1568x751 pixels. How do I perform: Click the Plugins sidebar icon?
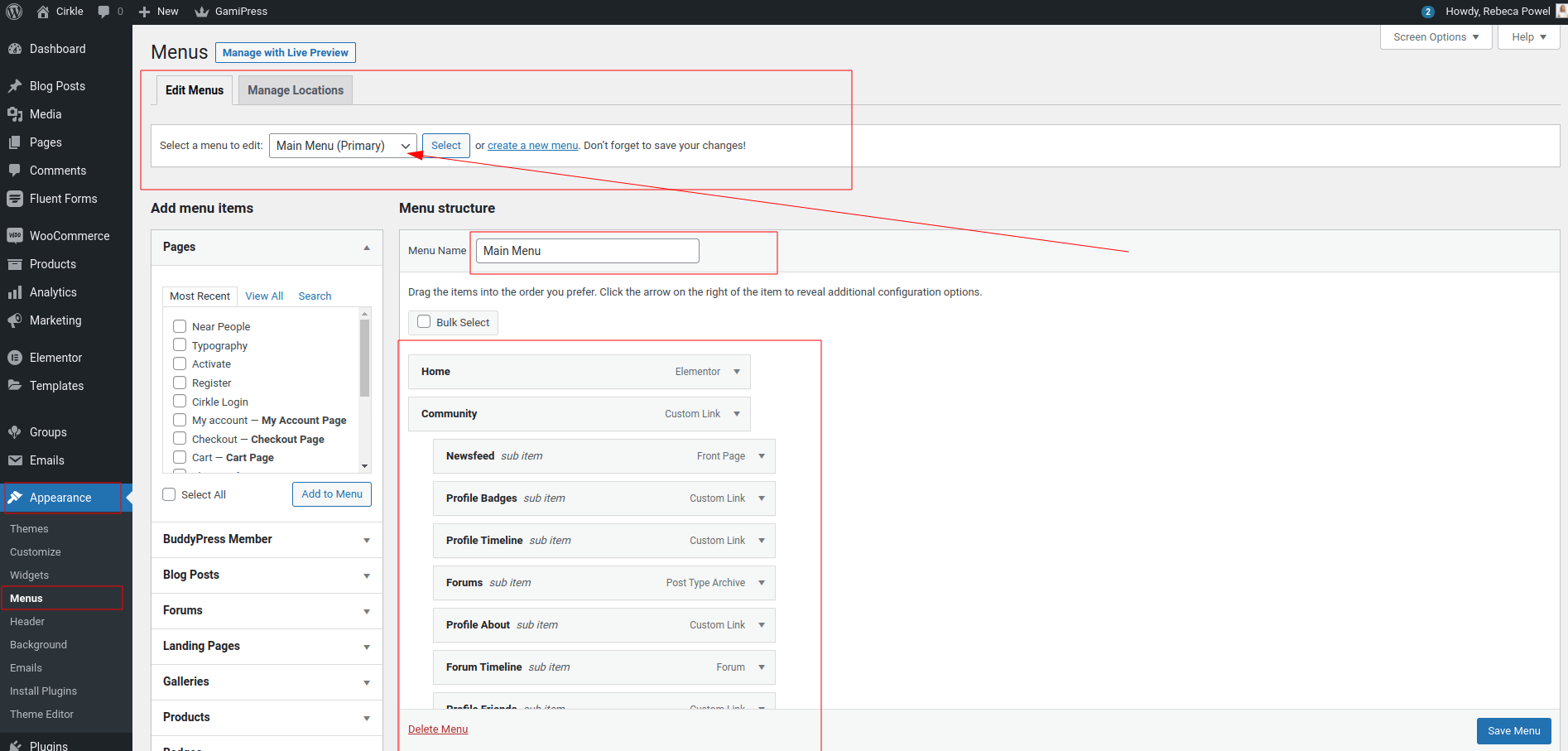[15, 746]
